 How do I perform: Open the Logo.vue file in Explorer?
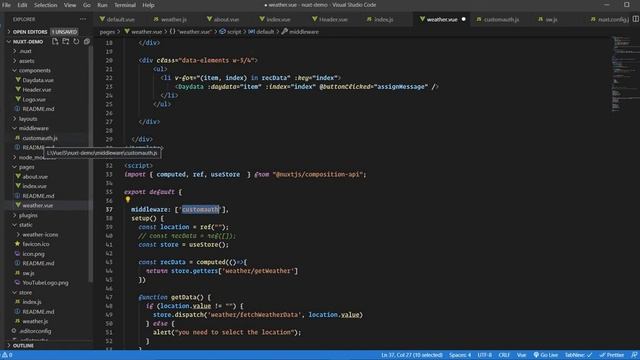click(x=34, y=99)
